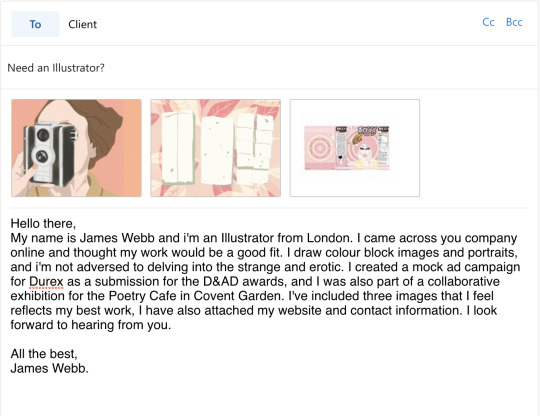540x416 pixels.
Task: Open the white tofu blocks illustration thumbnail
Action: point(216,148)
